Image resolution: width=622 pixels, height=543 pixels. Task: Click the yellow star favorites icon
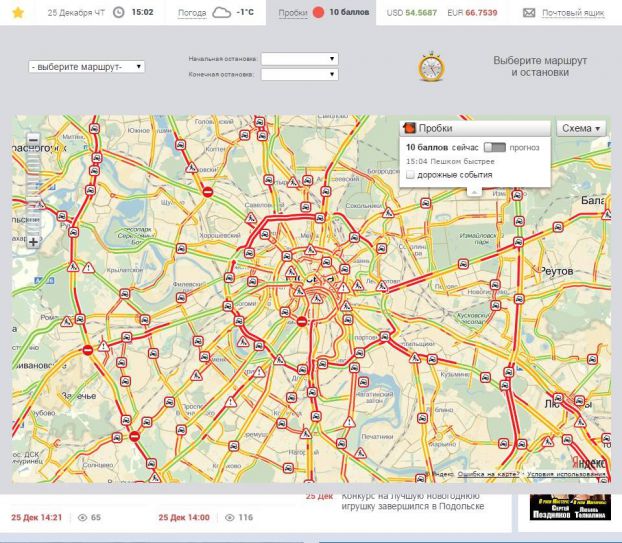pos(18,13)
